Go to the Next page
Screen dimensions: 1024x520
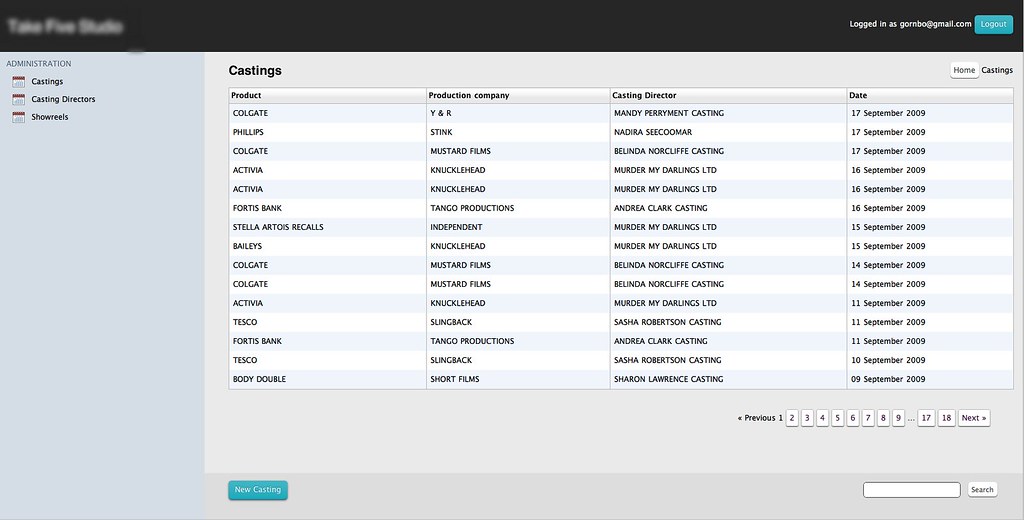tap(974, 418)
